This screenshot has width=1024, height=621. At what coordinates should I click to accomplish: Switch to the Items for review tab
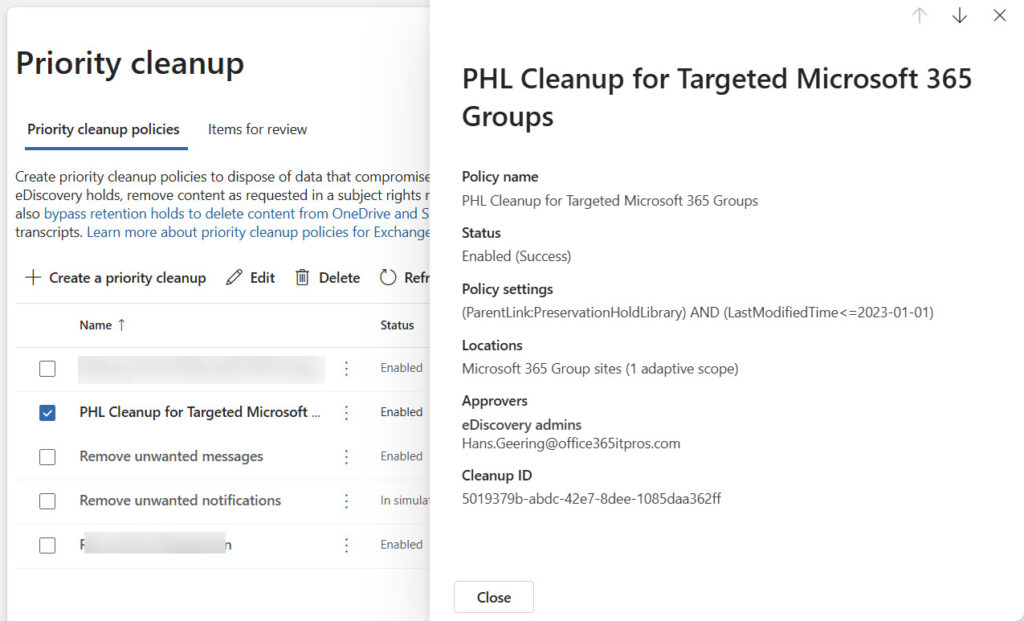256,129
